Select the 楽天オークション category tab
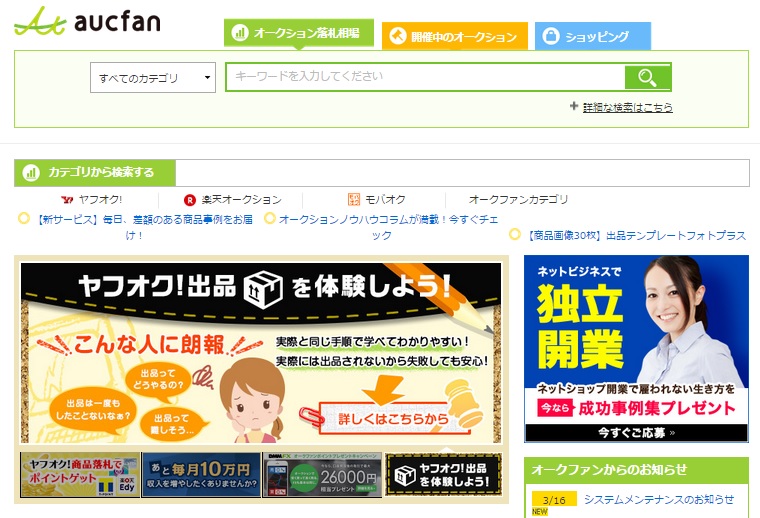 pyautogui.click(x=233, y=199)
